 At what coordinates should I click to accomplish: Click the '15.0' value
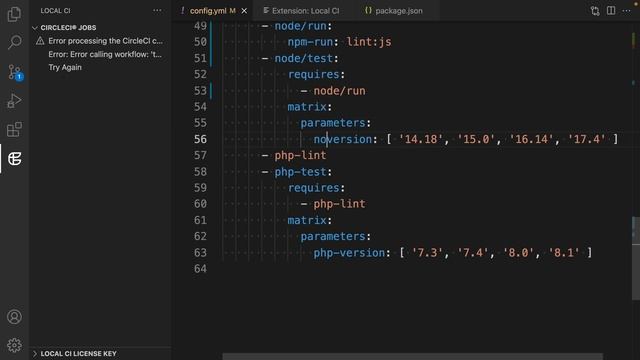[x=476, y=139]
